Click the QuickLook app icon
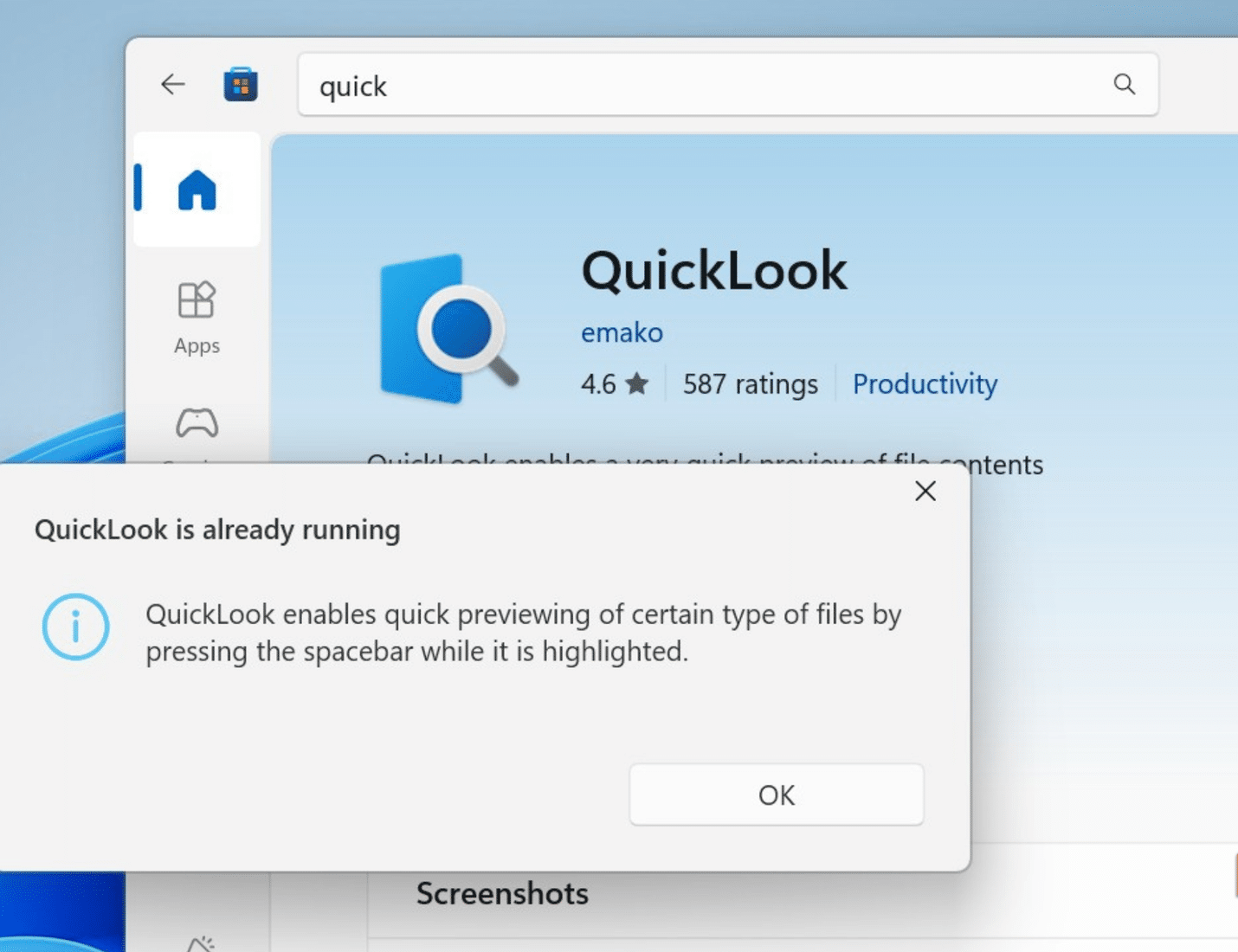Image resolution: width=1238 pixels, height=952 pixels. coord(449,329)
